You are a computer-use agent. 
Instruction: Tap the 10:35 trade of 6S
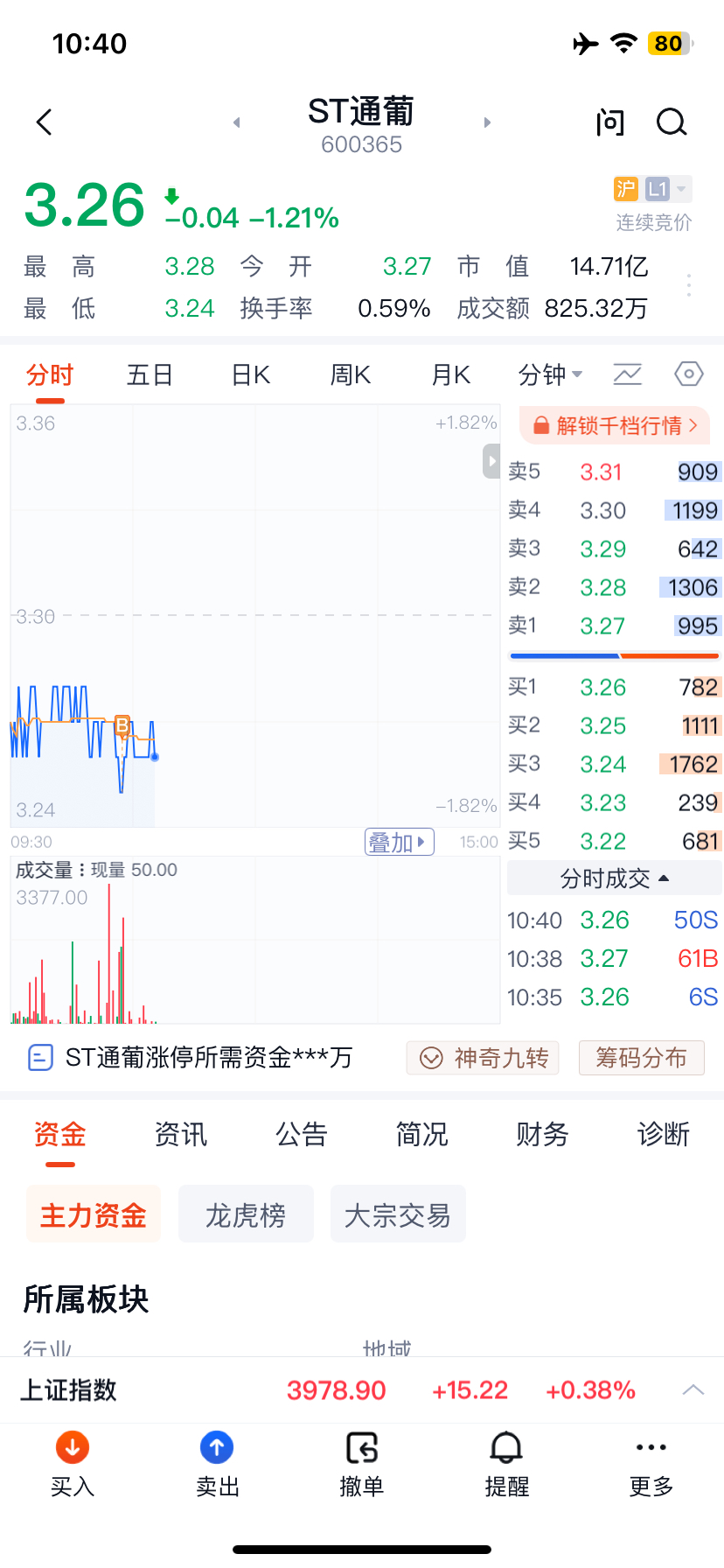click(x=613, y=997)
